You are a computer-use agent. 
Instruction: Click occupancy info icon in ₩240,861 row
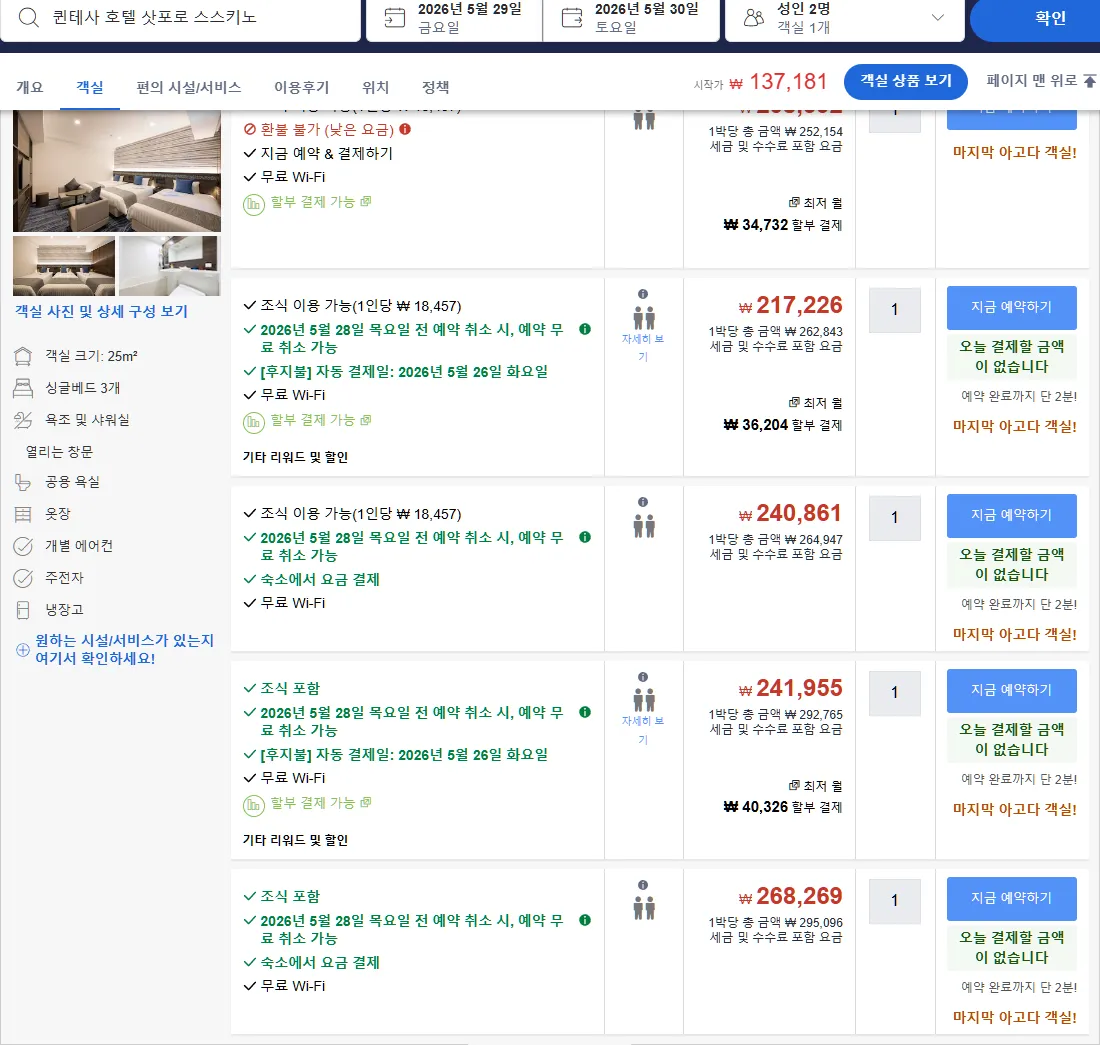pyautogui.click(x=643, y=502)
